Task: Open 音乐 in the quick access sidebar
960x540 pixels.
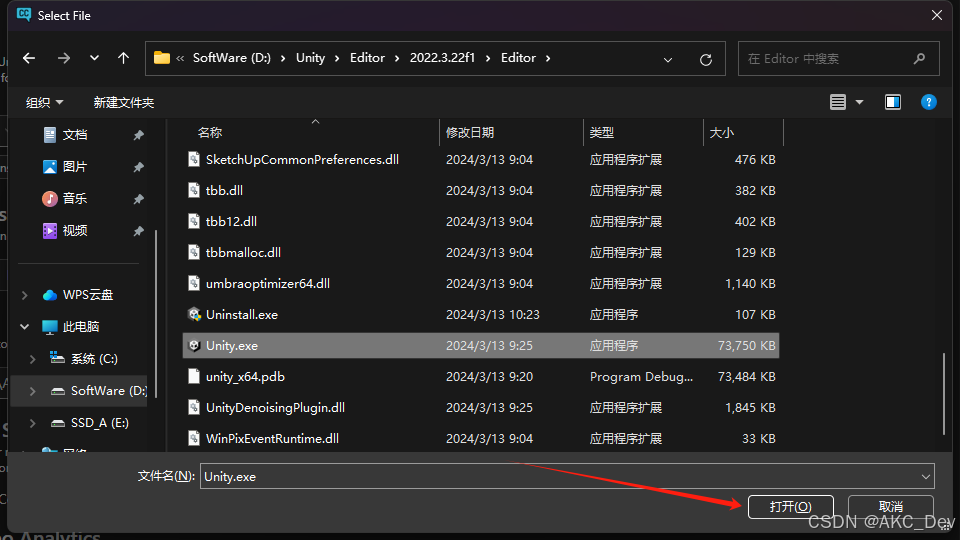Action: (x=75, y=198)
